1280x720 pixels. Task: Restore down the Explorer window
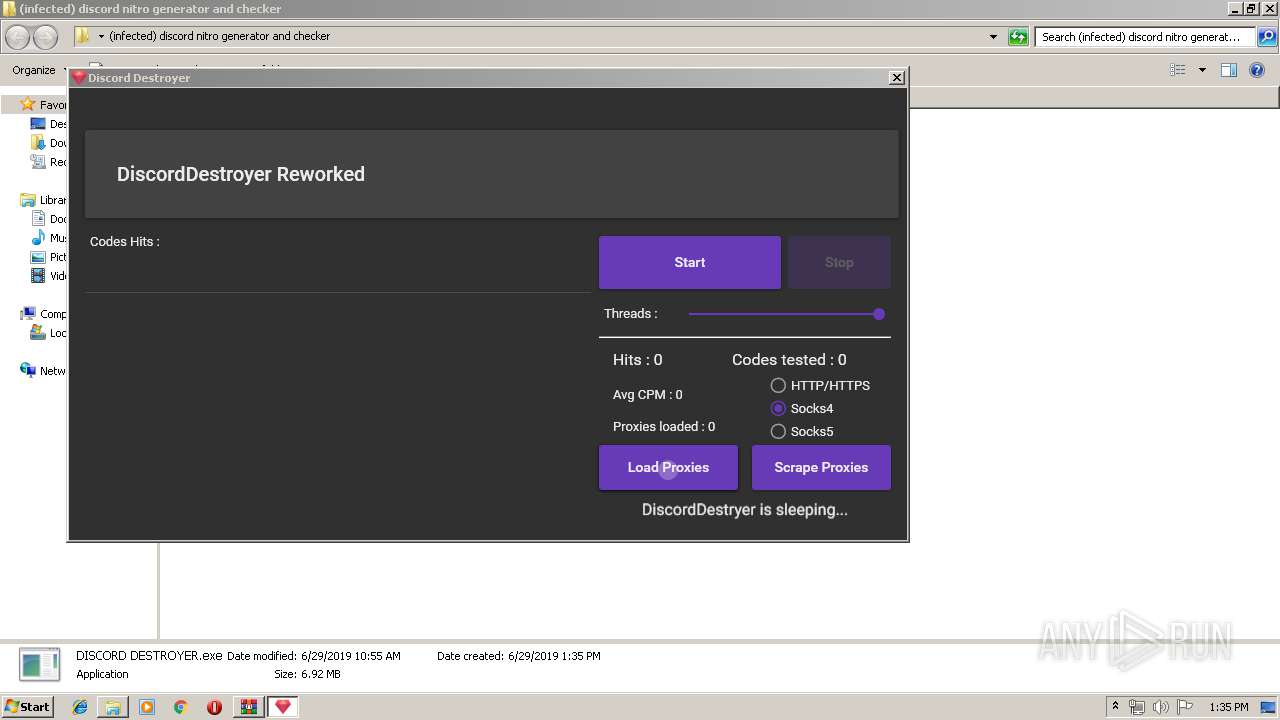(1250, 9)
